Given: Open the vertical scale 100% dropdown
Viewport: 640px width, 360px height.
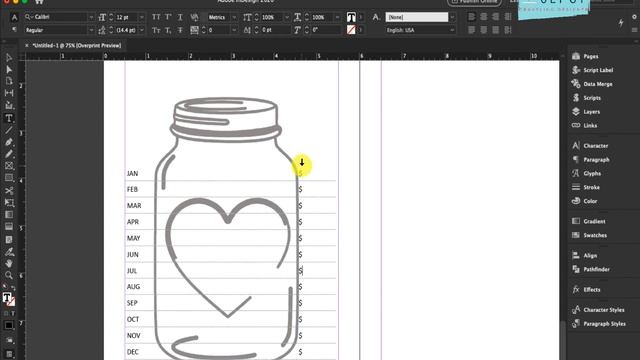Looking at the screenshot, I should tap(287, 17).
